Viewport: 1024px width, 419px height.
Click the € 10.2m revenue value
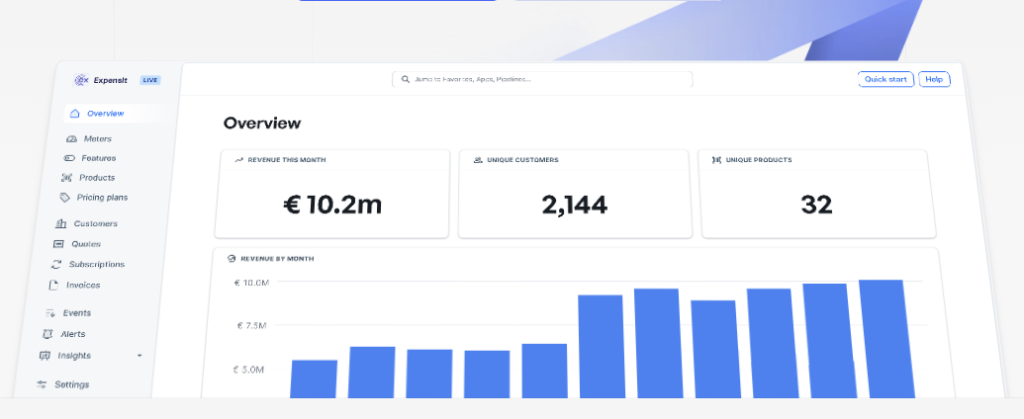332,205
